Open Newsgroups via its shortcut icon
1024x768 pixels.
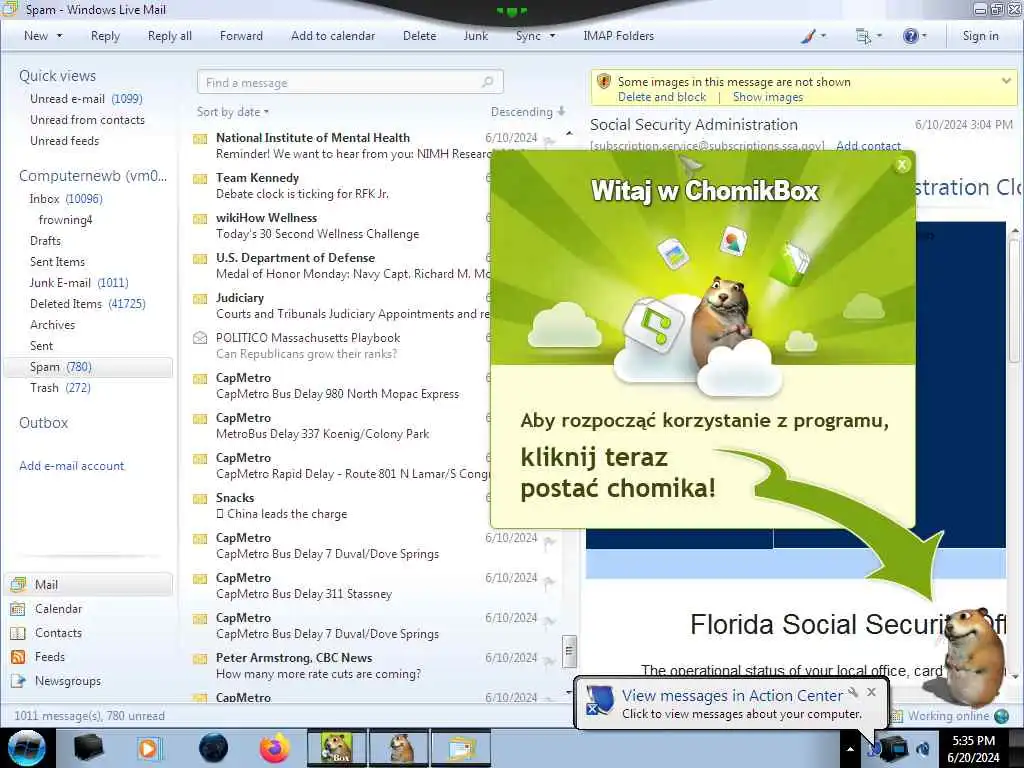pyautogui.click(x=18, y=681)
